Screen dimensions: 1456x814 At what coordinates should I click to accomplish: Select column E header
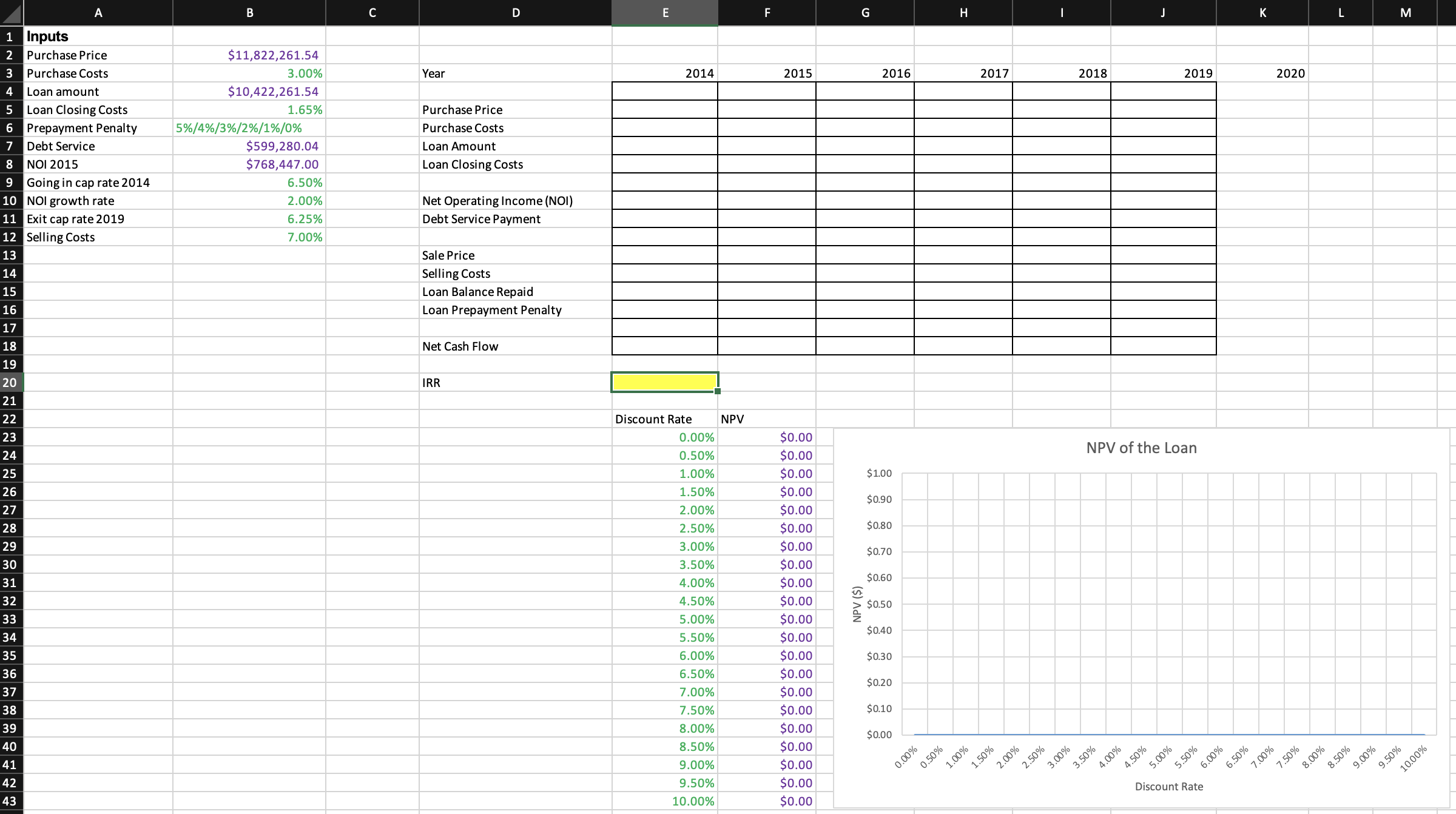(x=665, y=12)
